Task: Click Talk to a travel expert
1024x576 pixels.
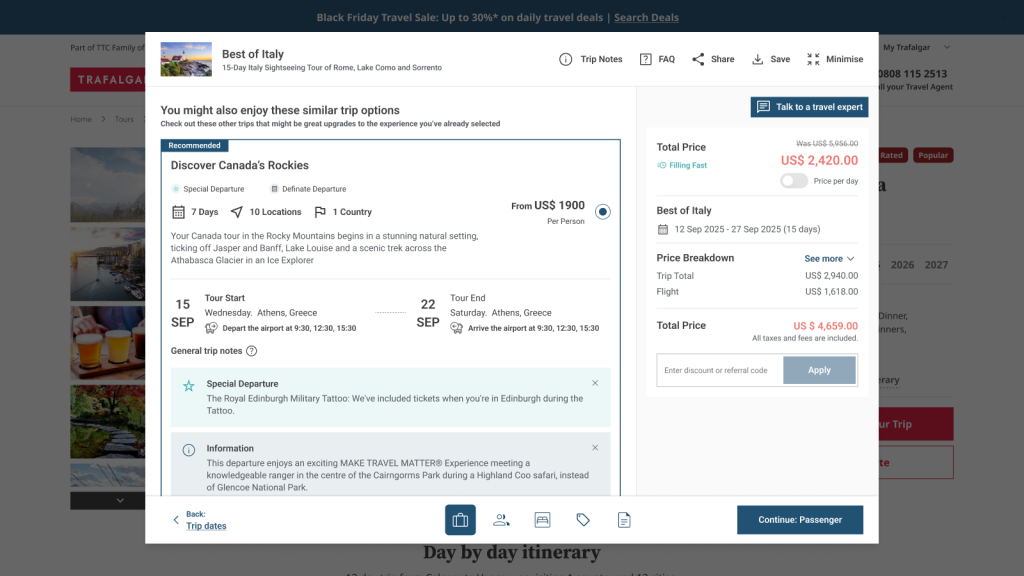Action: coord(809,107)
